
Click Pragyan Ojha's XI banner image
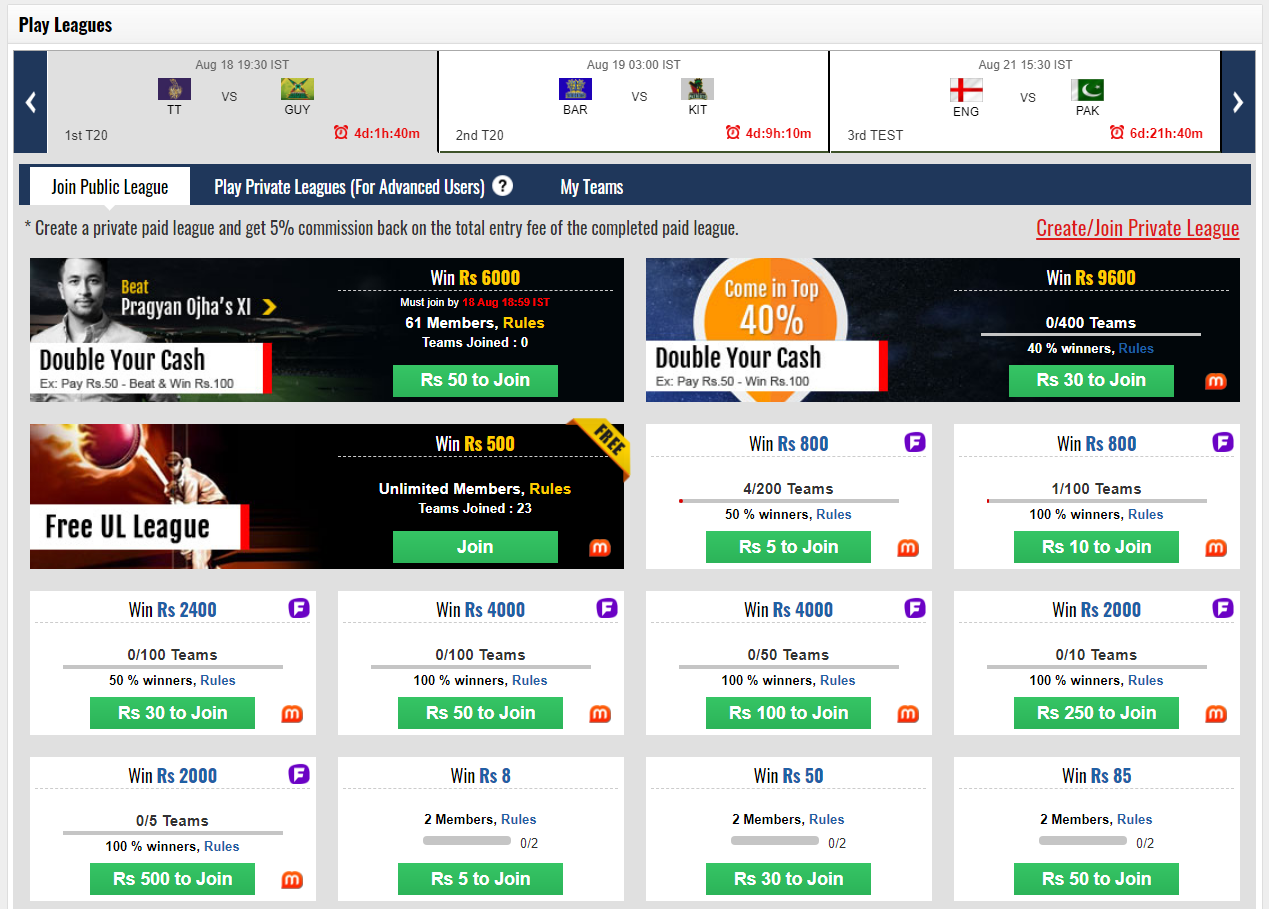click(180, 330)
